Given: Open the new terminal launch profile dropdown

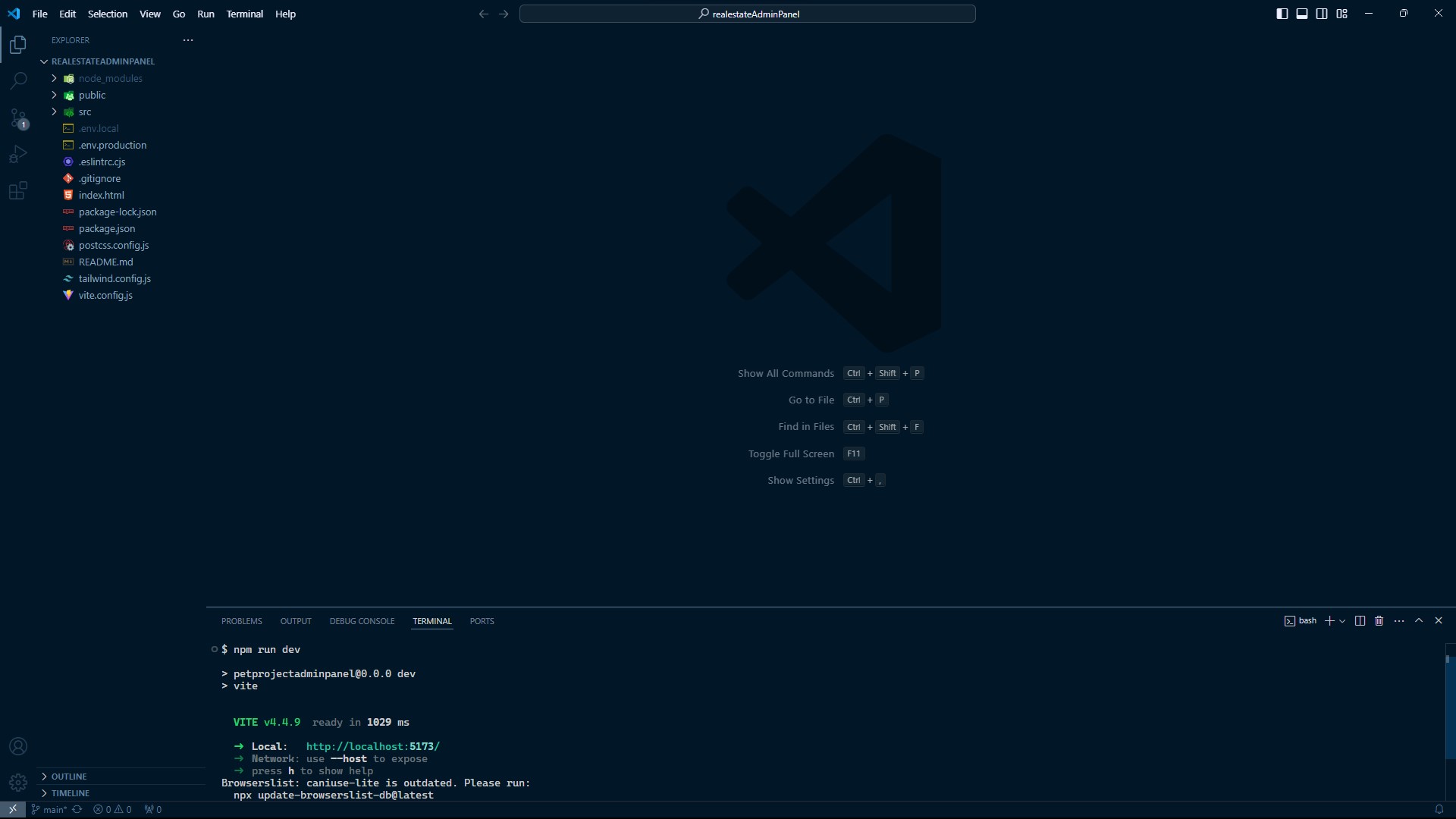Looking at the screenshot, I should point(1342,621).
